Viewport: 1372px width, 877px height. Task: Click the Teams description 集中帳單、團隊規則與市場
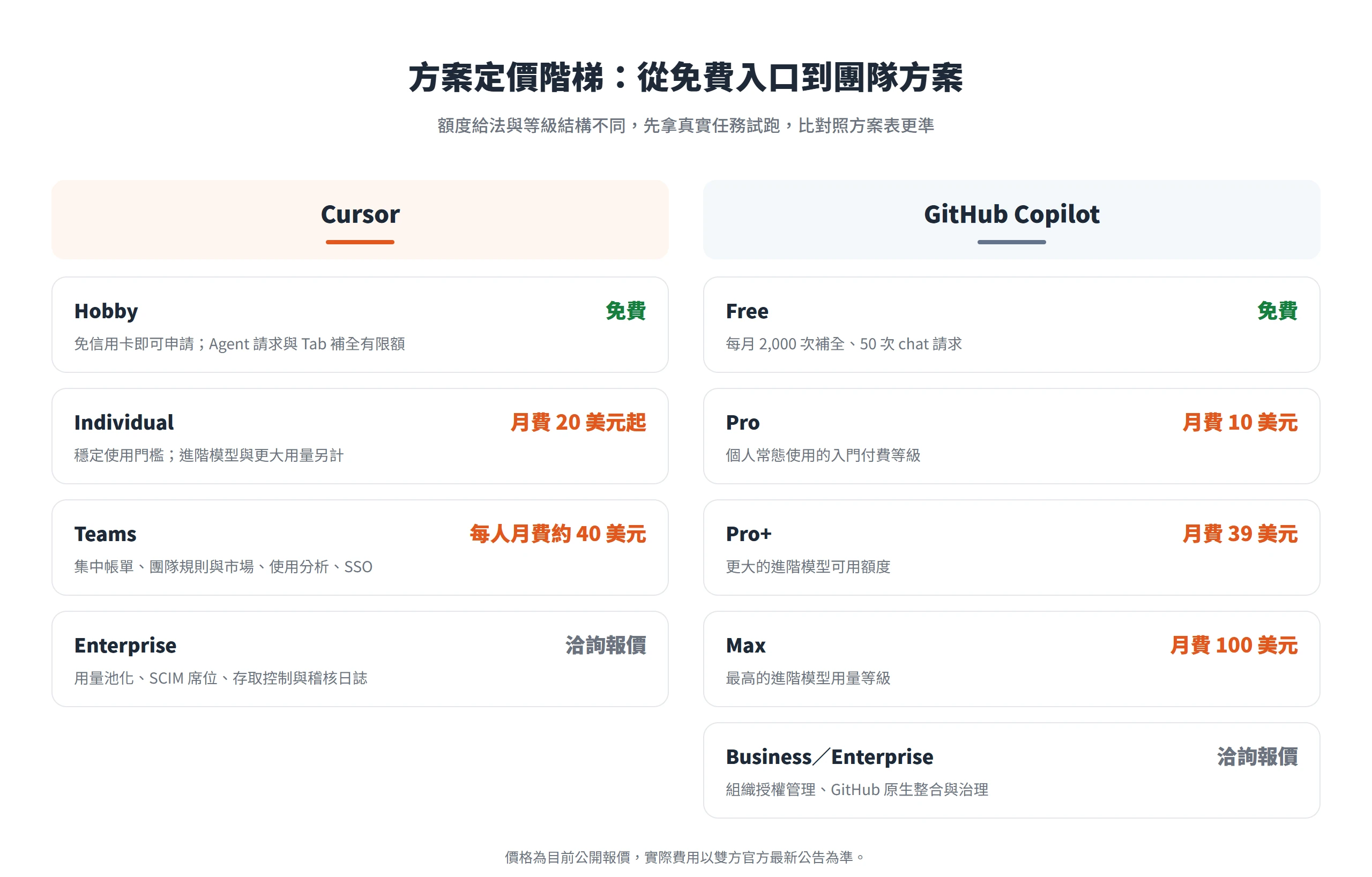223,567
